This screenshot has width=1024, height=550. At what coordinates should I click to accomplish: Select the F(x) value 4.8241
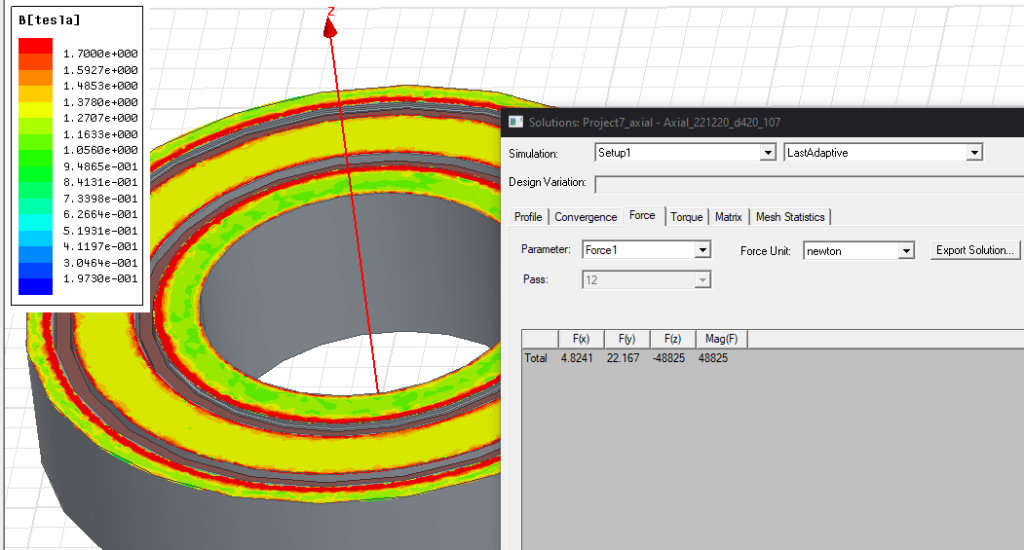tap(577, 358)
